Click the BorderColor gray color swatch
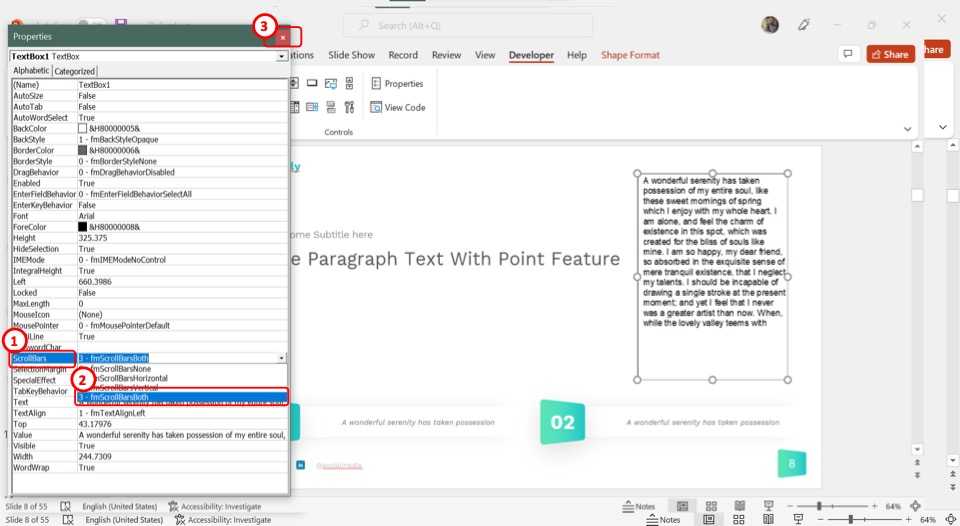The width and height of the screenshot is (960, 526). 83,150
